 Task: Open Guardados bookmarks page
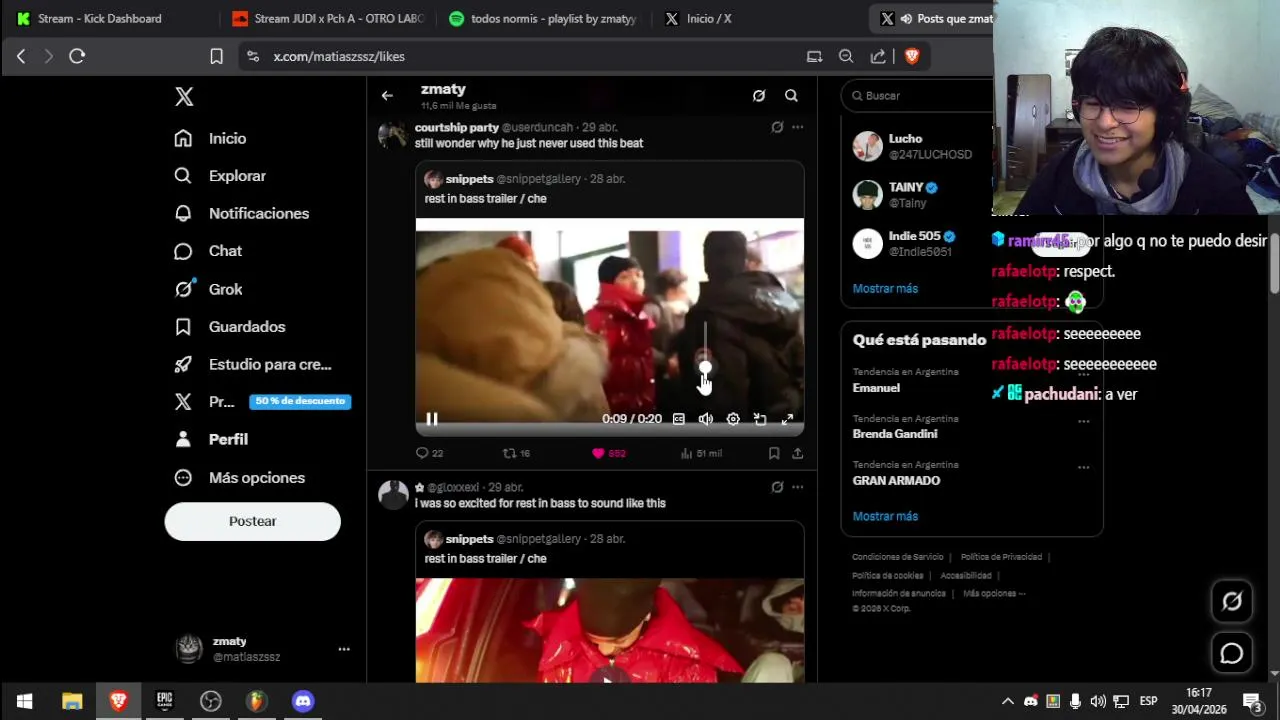point(229,327)
